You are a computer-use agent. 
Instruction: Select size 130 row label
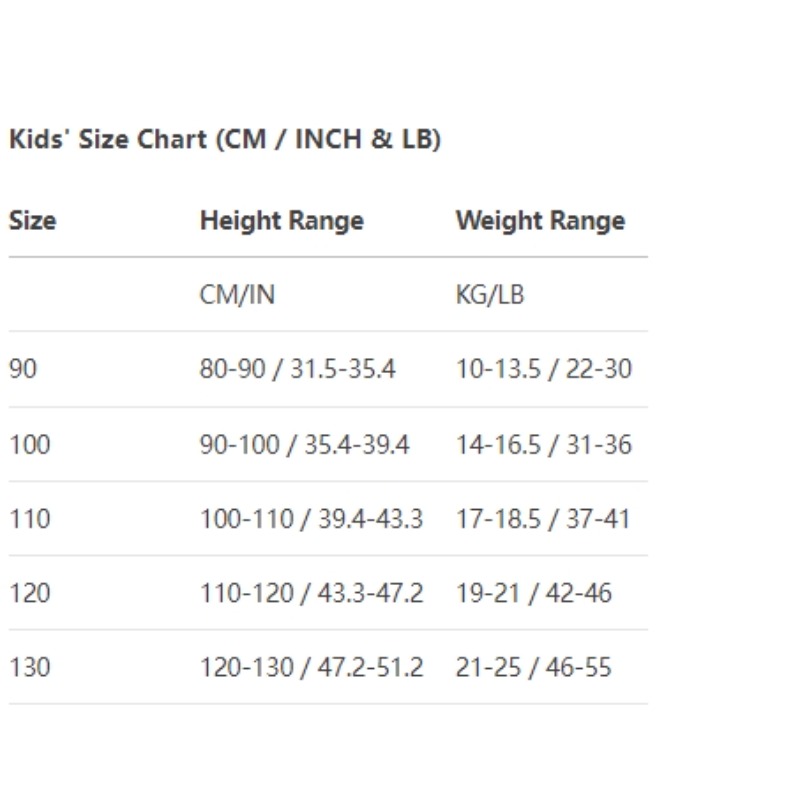point(30,667)
